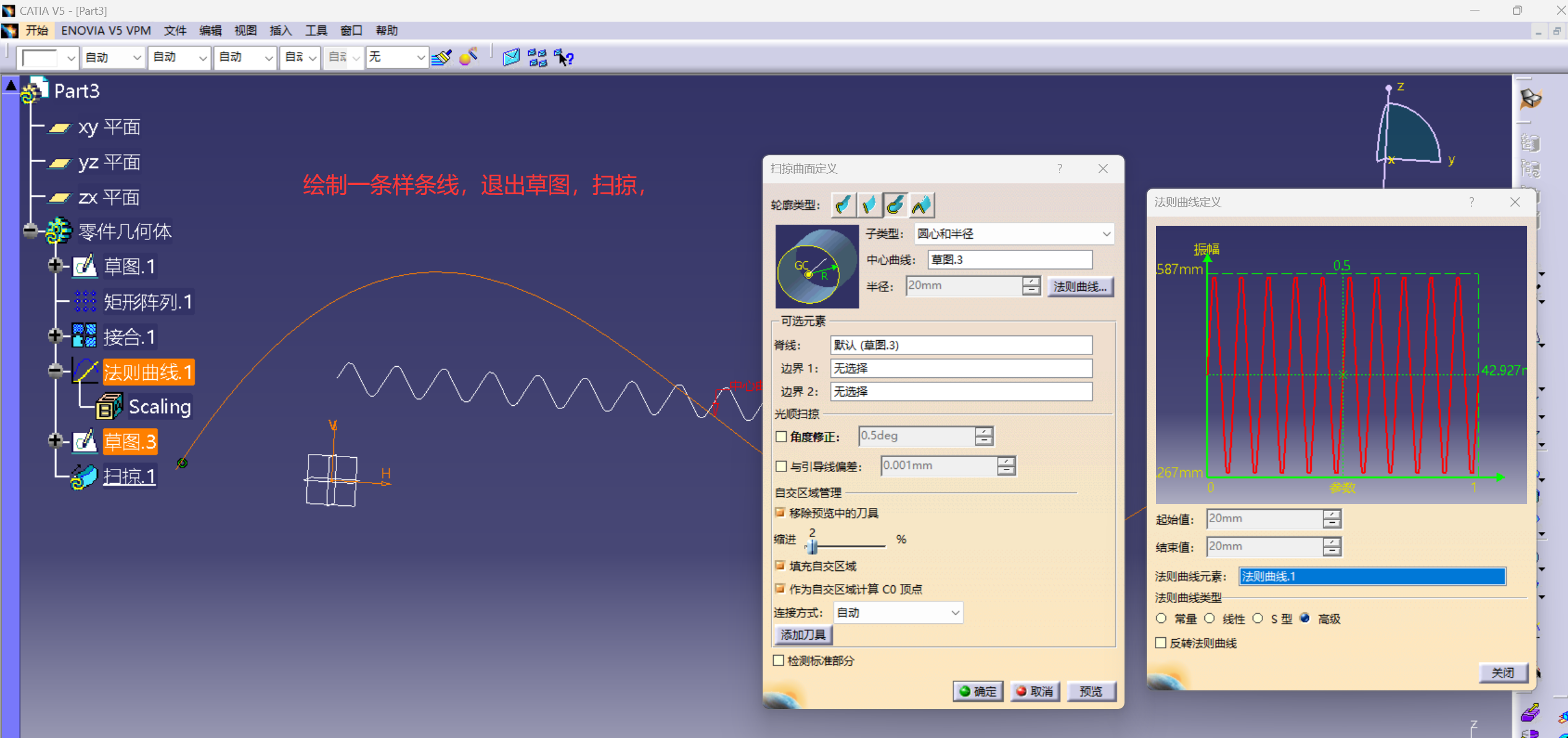Image resolution: width=1568 pixels, height=738 pixels.
Task: Select the line profile type icon
Action: coord(869,205)
